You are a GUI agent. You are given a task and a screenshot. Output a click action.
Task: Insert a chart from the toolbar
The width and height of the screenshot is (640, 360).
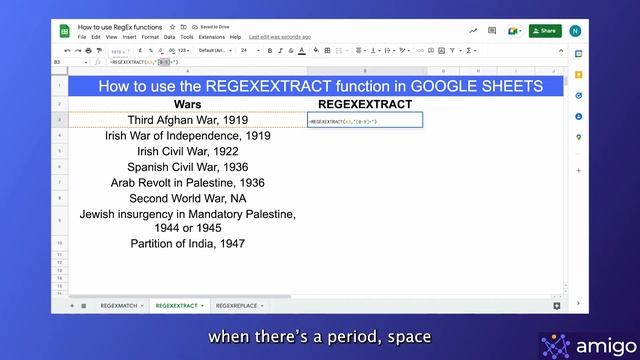tap(442, 51)
